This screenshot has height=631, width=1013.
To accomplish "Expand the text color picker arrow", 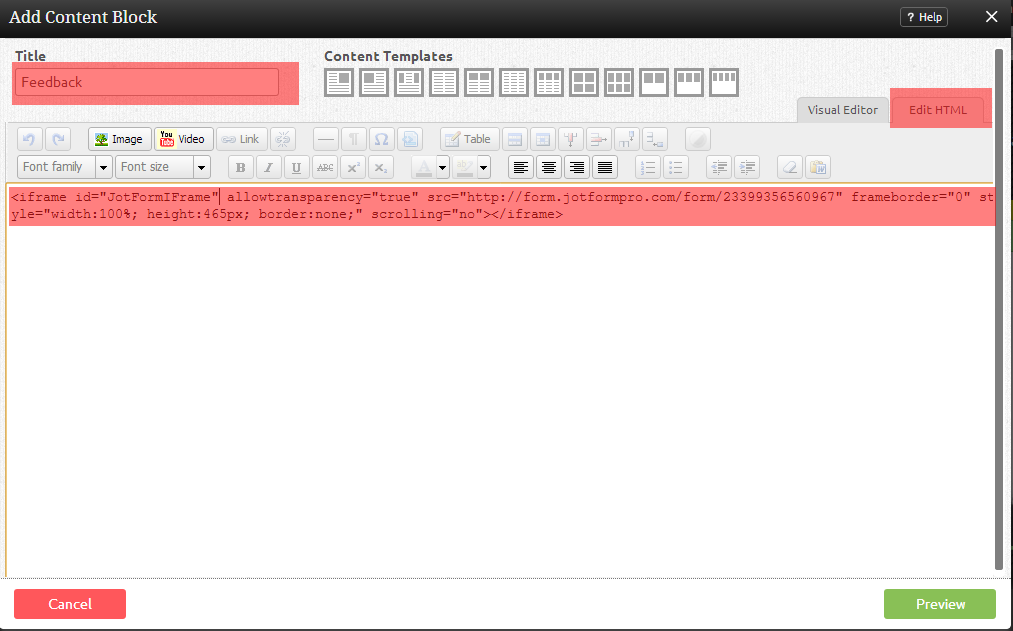I will pos(443,167).
